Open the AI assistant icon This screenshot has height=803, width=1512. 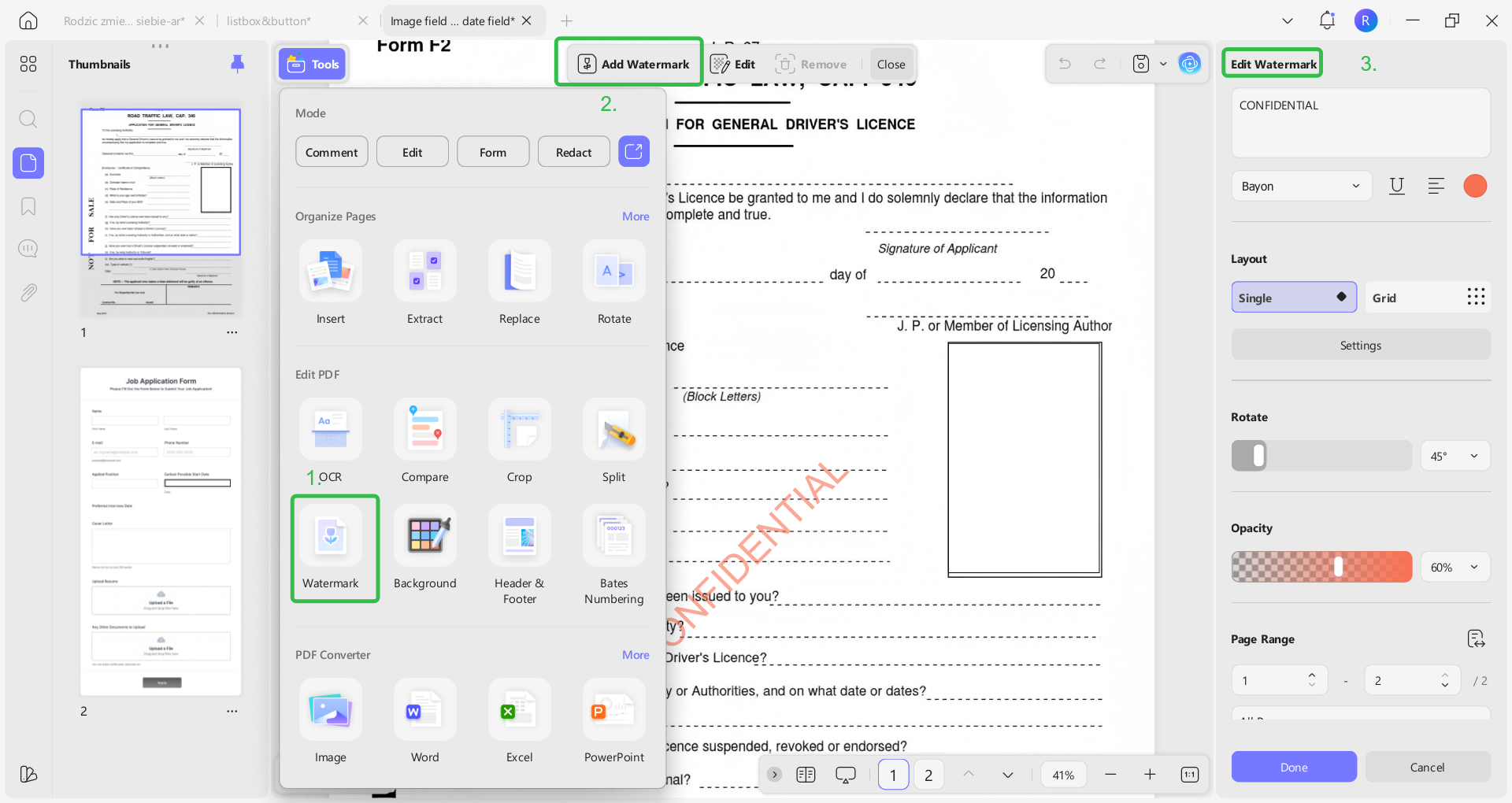(1190, 64)
